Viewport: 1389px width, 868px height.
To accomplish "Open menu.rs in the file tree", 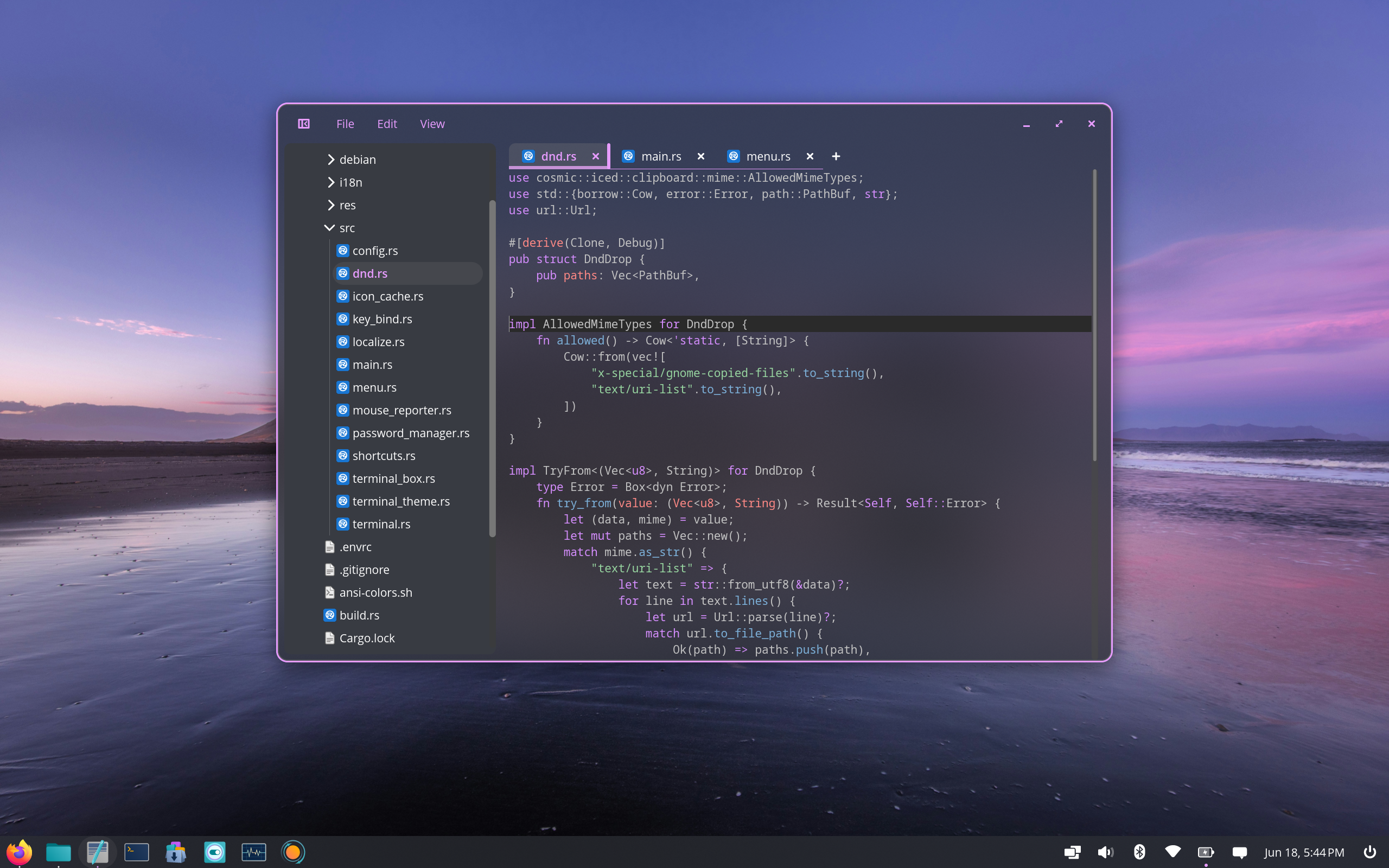I will pyautogui.click(x=407, y=387).
